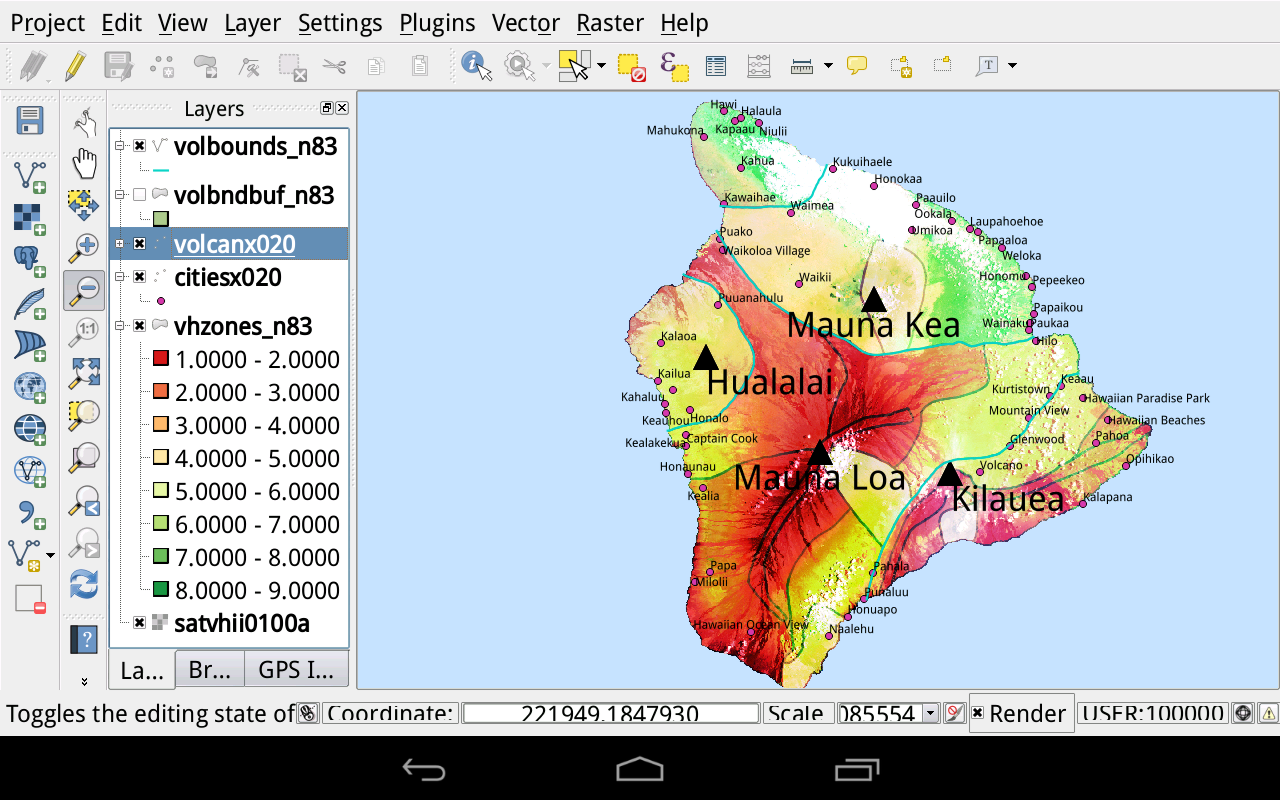
Task: Toggle editing with the pencil icon
Action: coord(77,65)
